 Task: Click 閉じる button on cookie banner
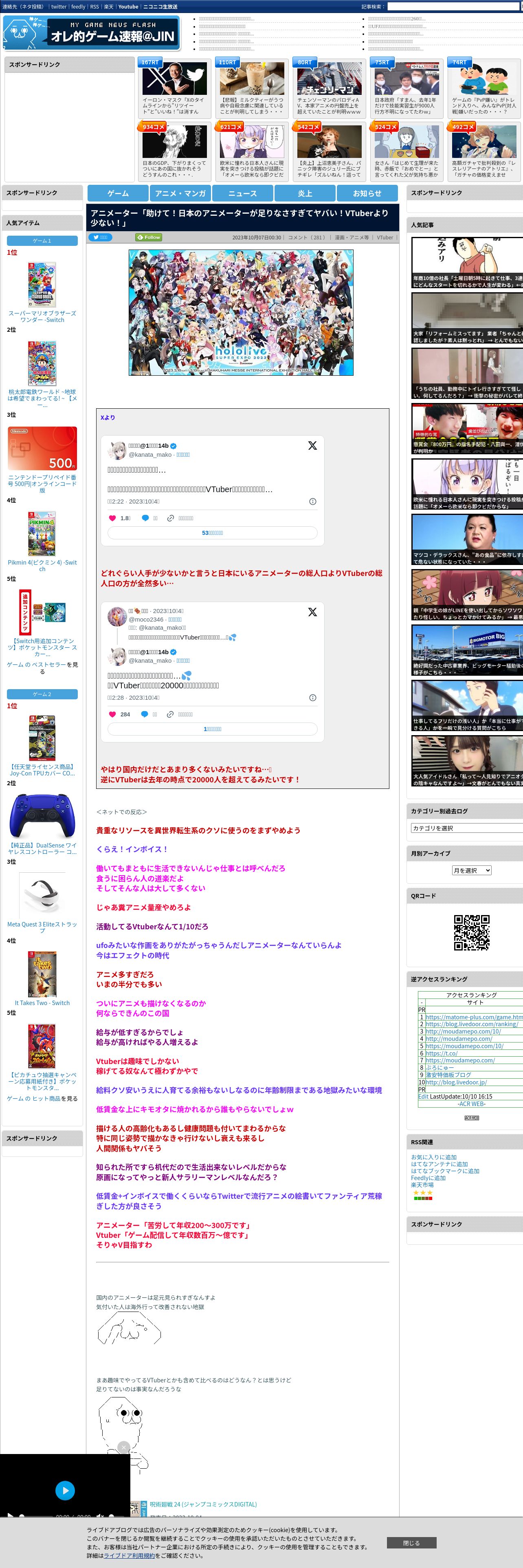pos(411,1543)
